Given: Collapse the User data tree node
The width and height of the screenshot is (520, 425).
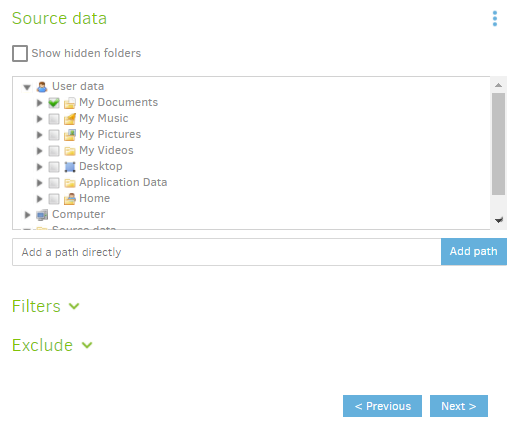Looking at the screenshot, I should (27, 87).
